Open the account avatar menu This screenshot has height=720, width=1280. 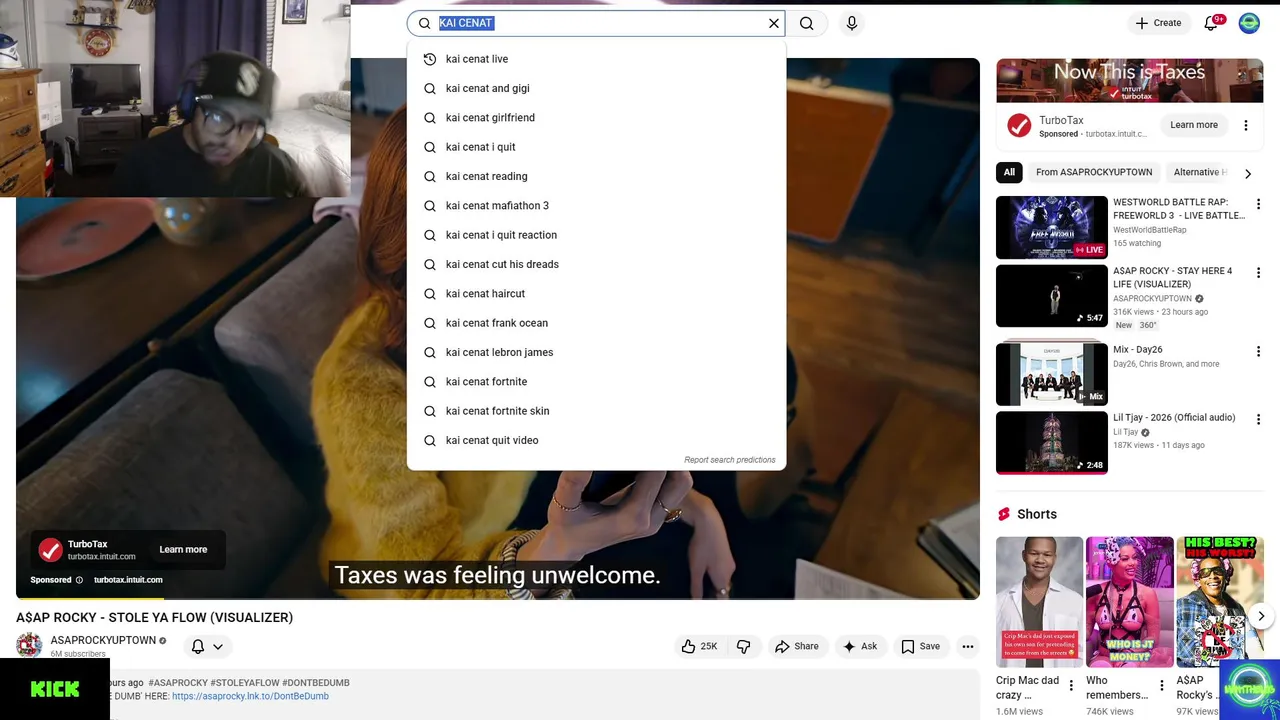coord(1249,23)
